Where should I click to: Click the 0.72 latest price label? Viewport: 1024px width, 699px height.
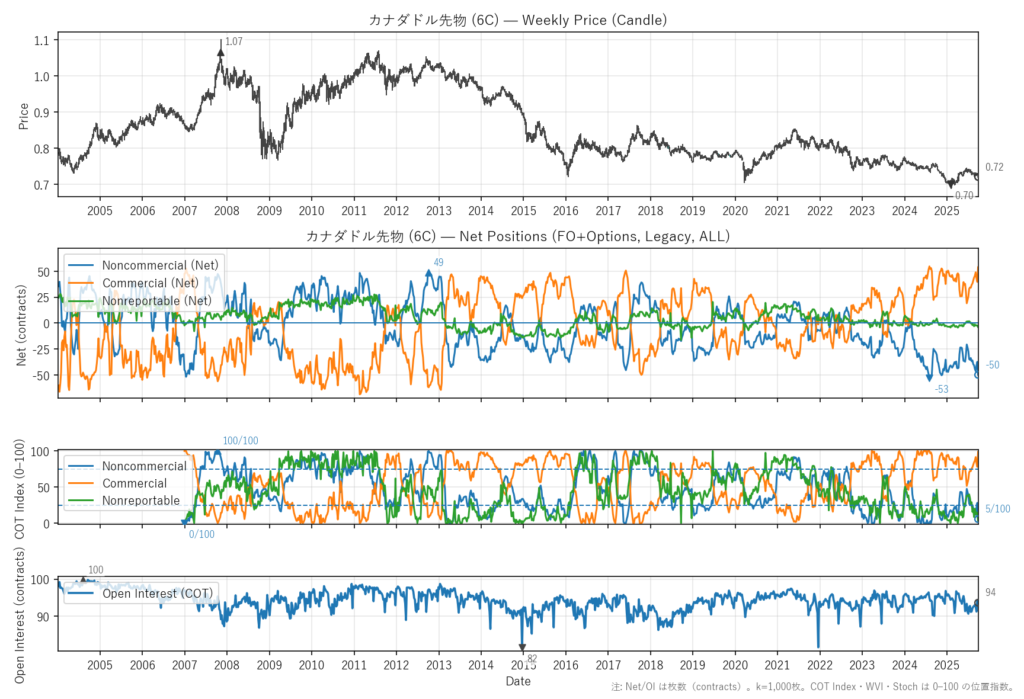994,167
